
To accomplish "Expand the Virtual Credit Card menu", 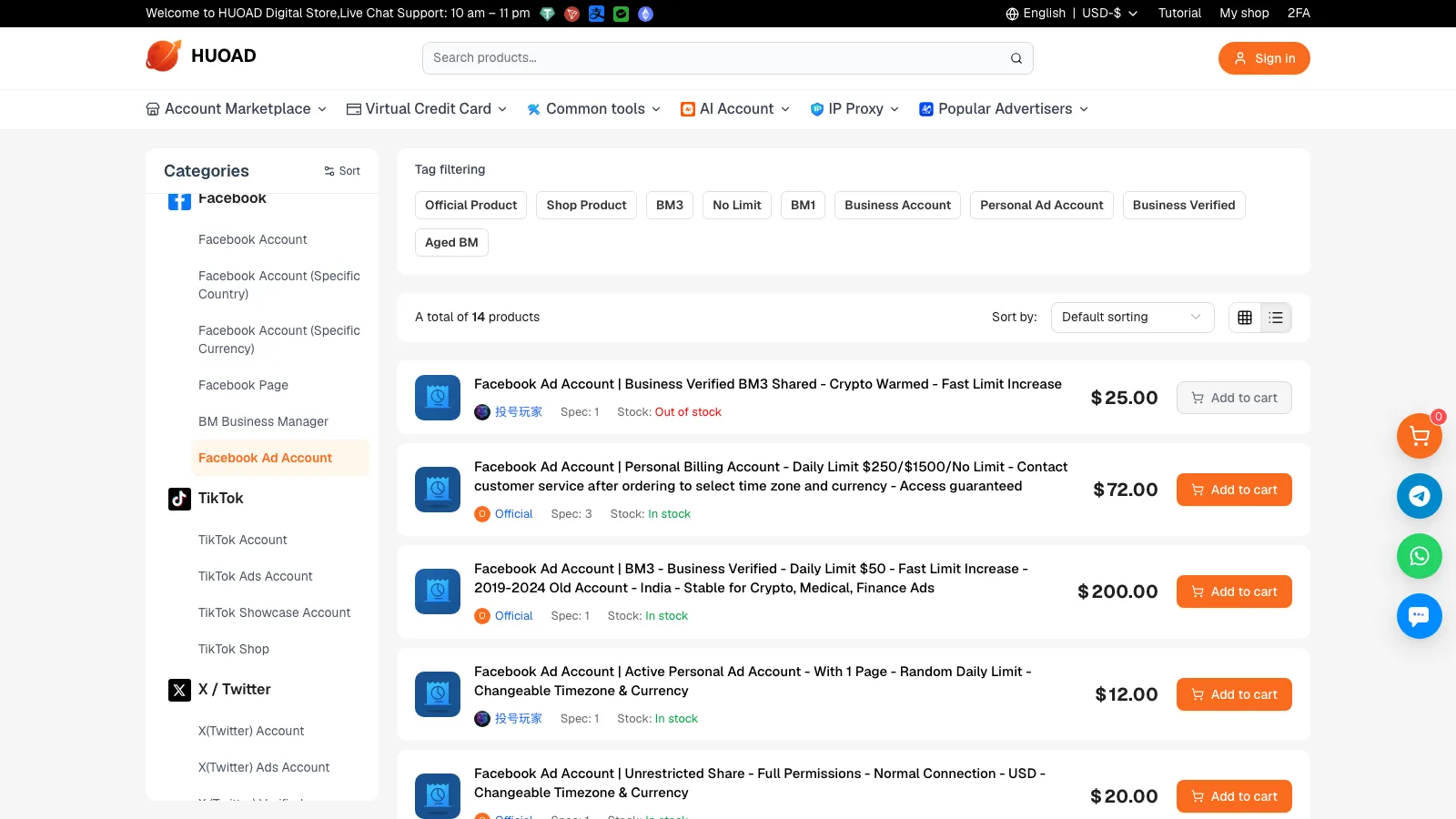I will (427, 109).
